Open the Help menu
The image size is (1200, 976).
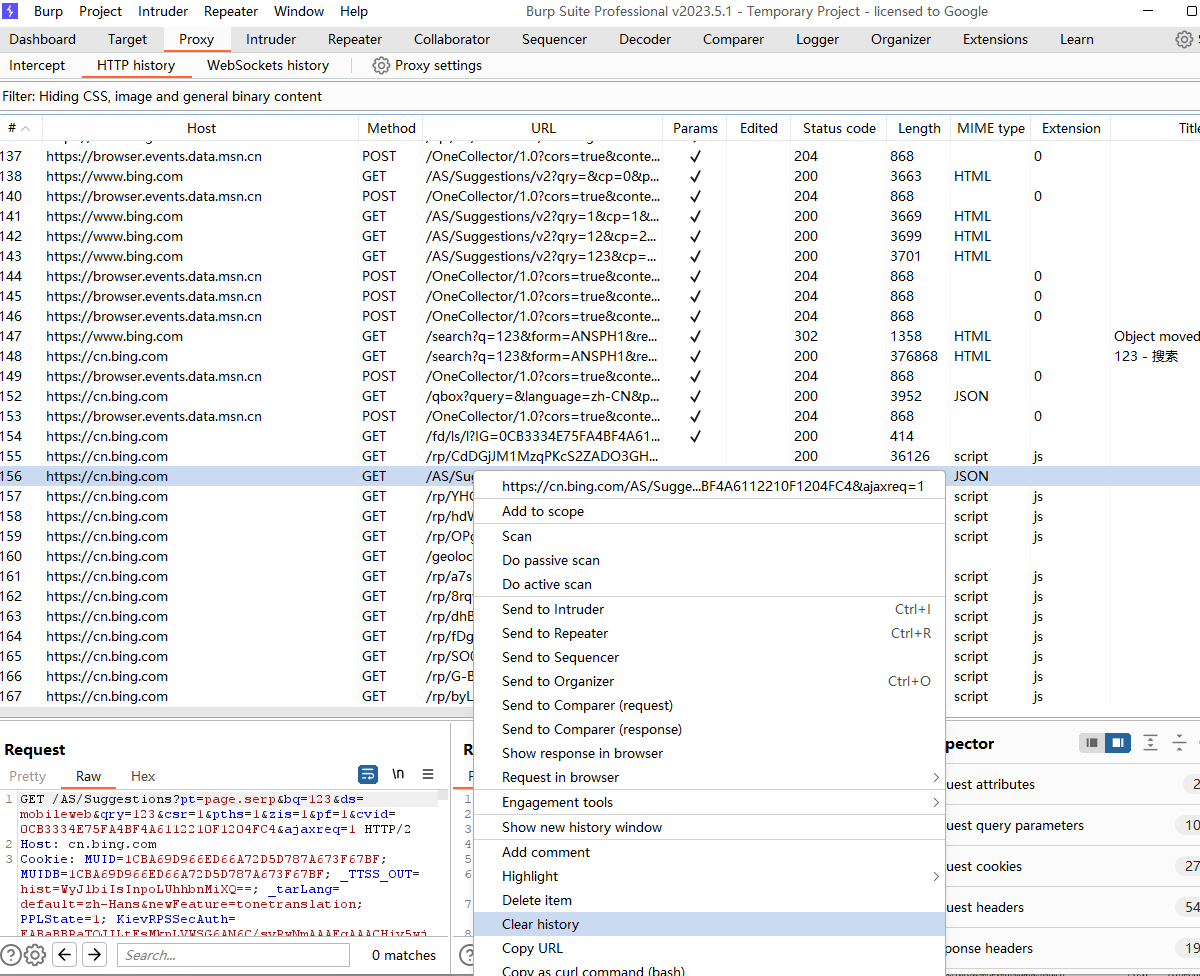354,11
